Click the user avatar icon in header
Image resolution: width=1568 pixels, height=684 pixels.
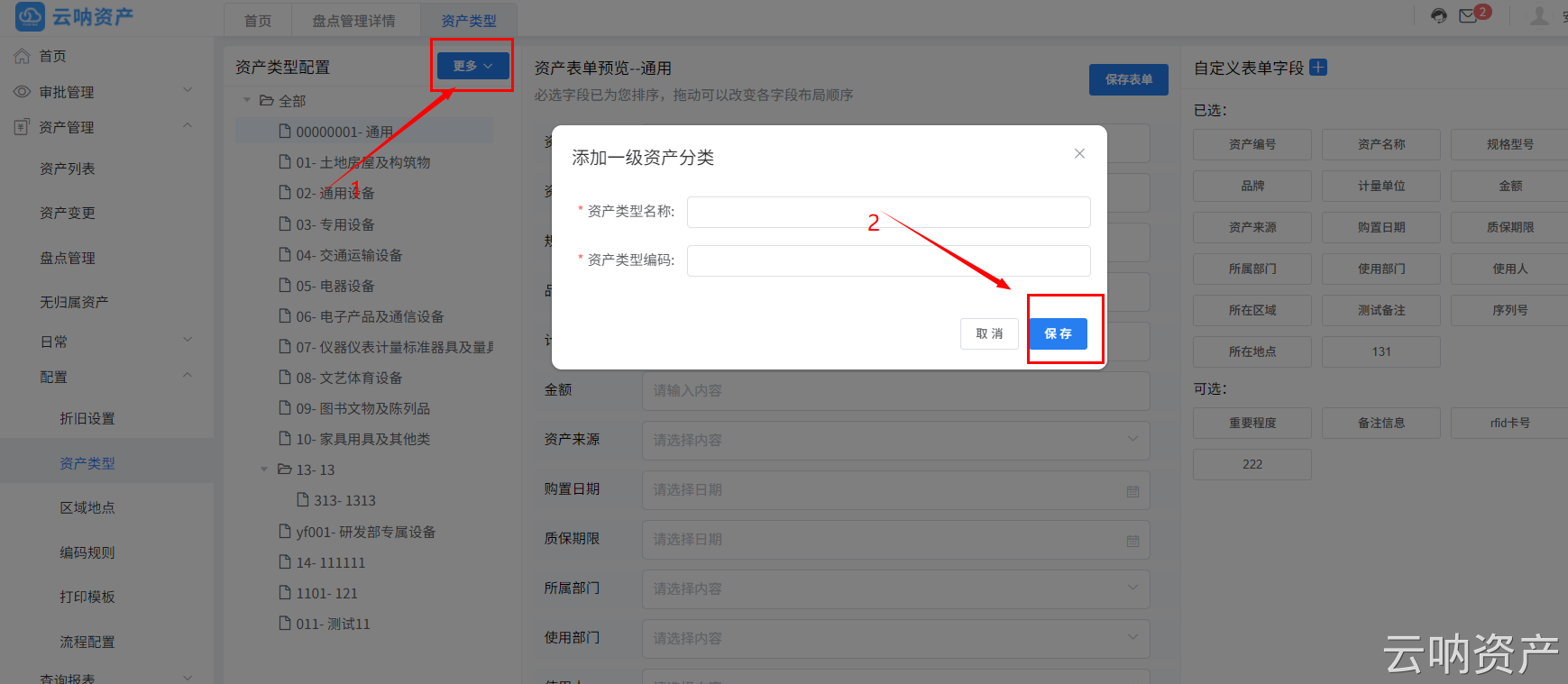[1540, 15]
